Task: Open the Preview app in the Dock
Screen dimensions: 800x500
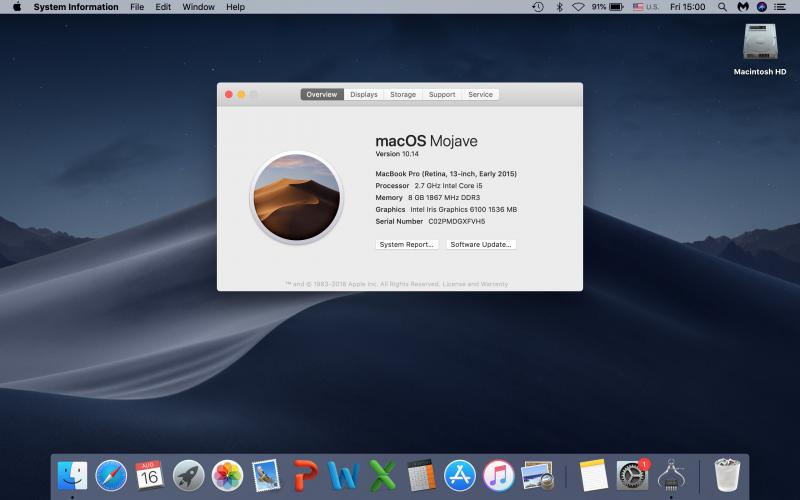Action: (537, 476)
